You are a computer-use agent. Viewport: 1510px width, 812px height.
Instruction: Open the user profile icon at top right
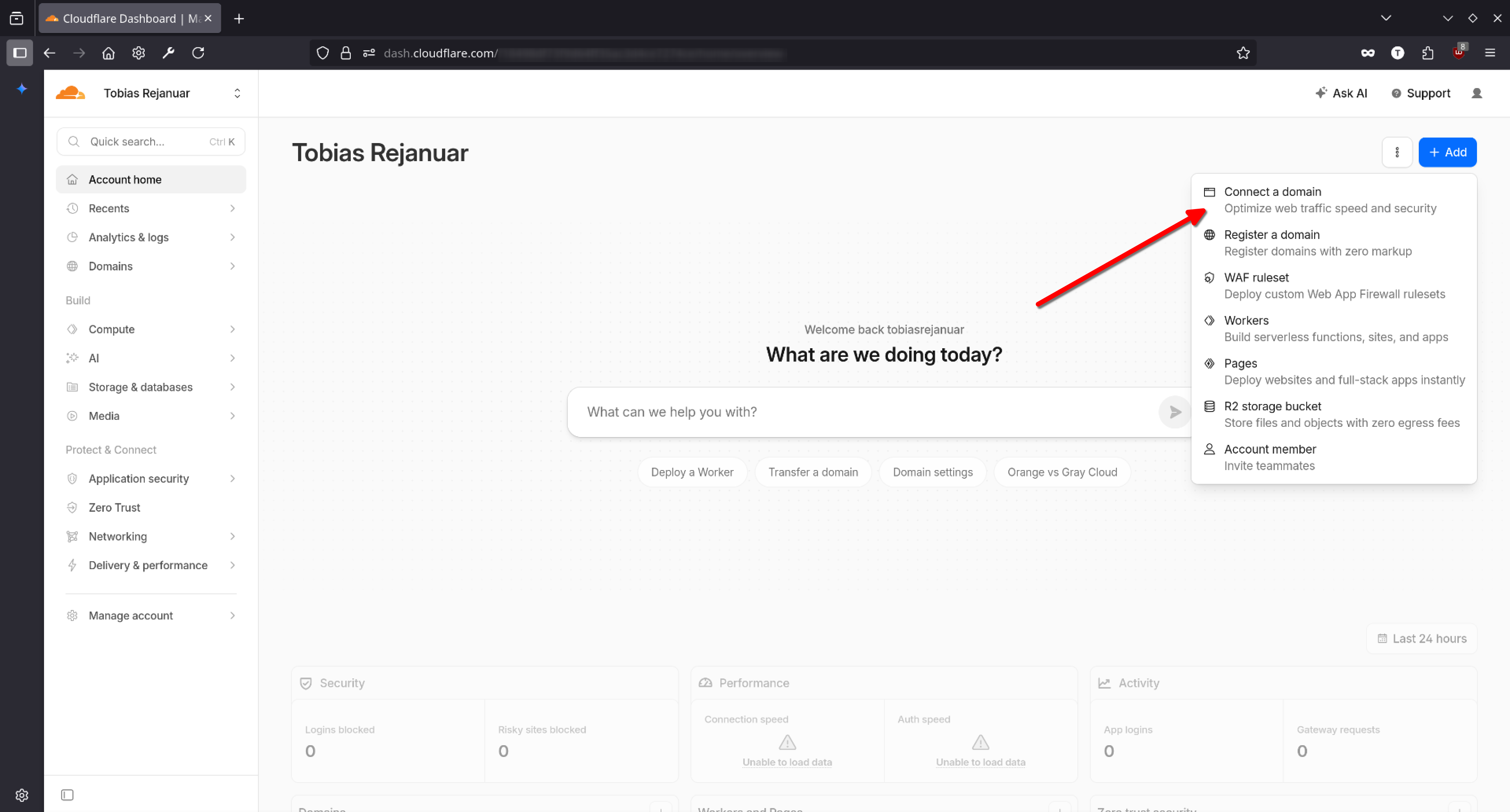tap(1477, 93)
